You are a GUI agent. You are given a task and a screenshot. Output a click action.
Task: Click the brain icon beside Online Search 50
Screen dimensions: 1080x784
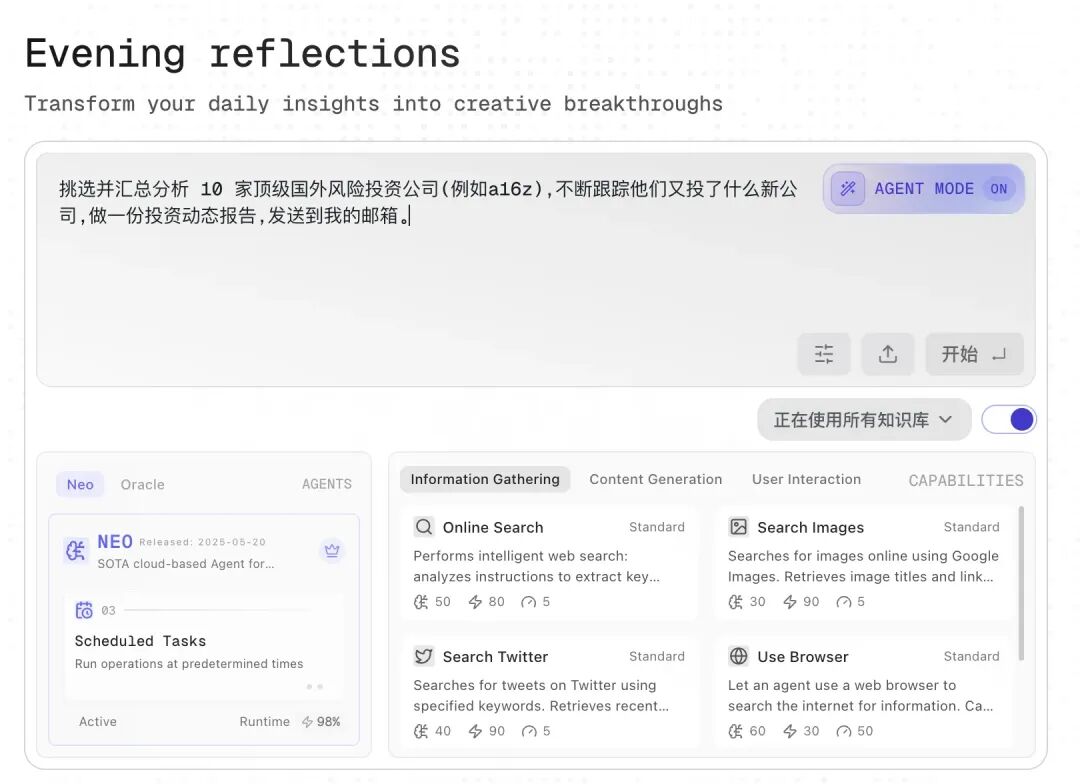pos(421,602)
